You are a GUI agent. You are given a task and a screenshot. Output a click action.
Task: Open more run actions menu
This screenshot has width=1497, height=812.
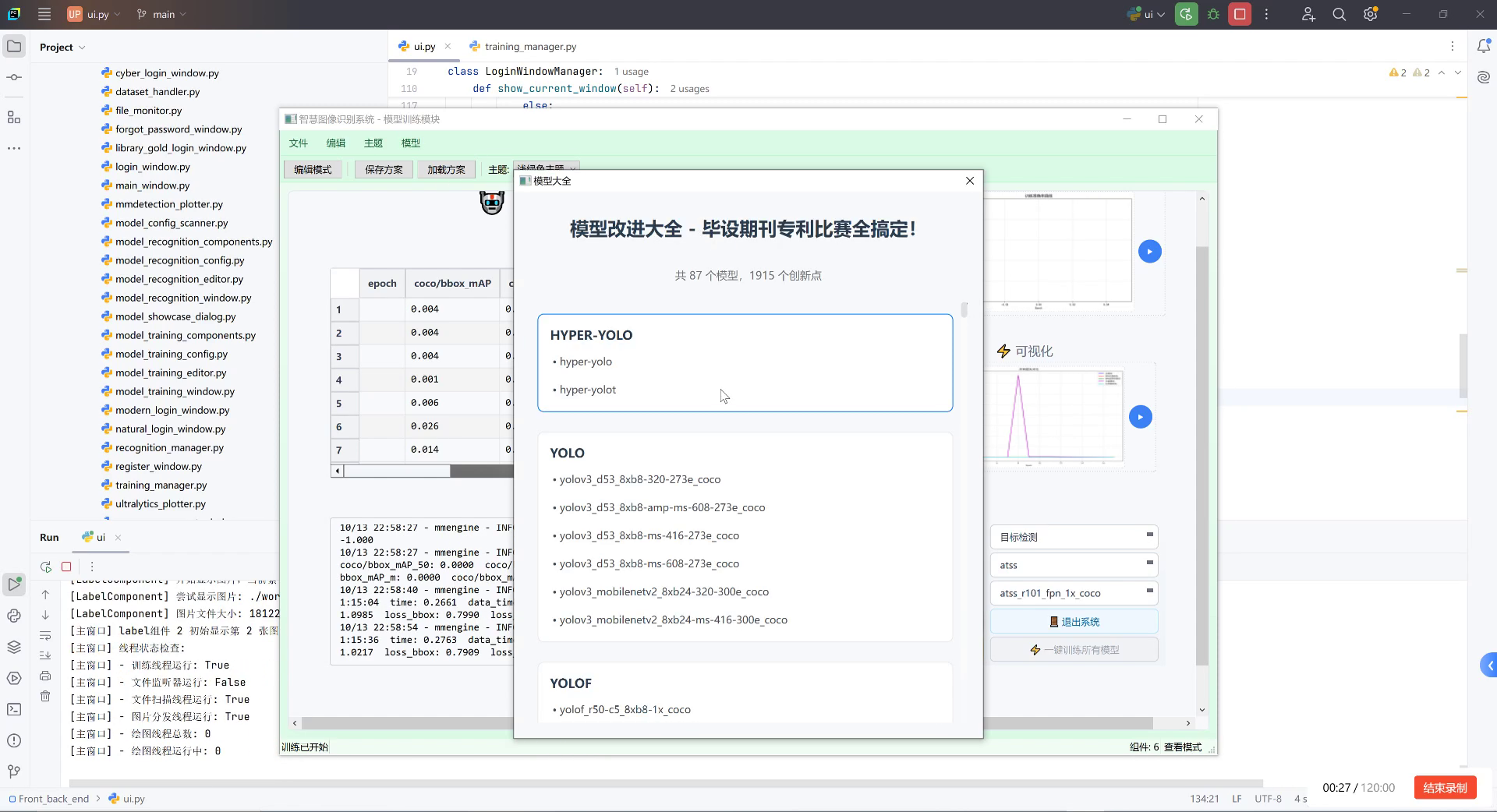pos(1266,14)
